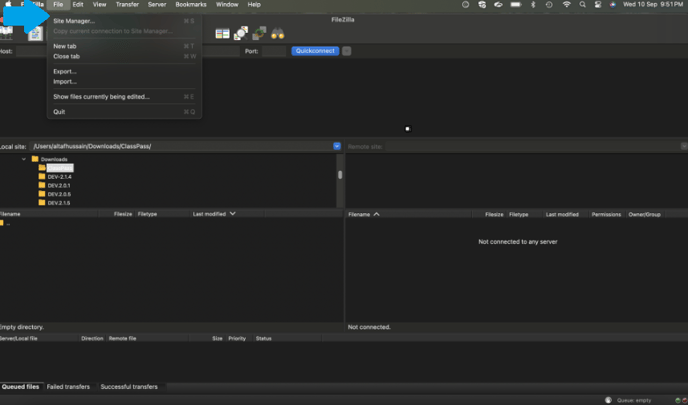Open the Window menu
The image size is (688, 405).
click(227, 4)
